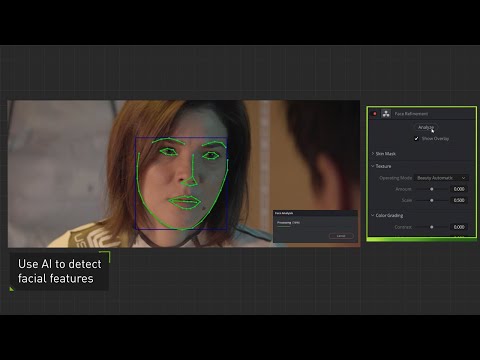Collapse the Texture section

(x=381, y=166)
